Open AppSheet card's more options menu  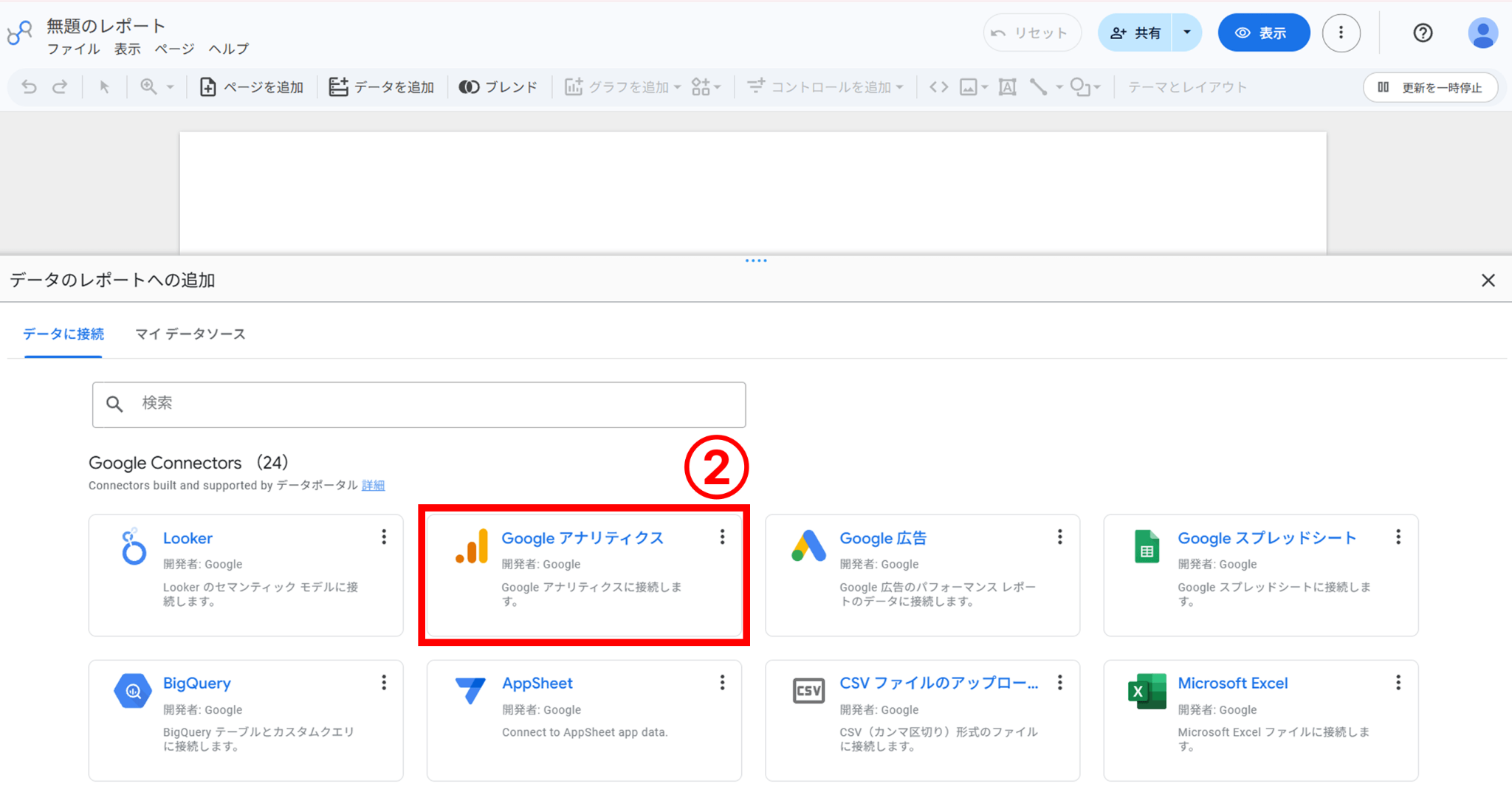click(722, 683)
